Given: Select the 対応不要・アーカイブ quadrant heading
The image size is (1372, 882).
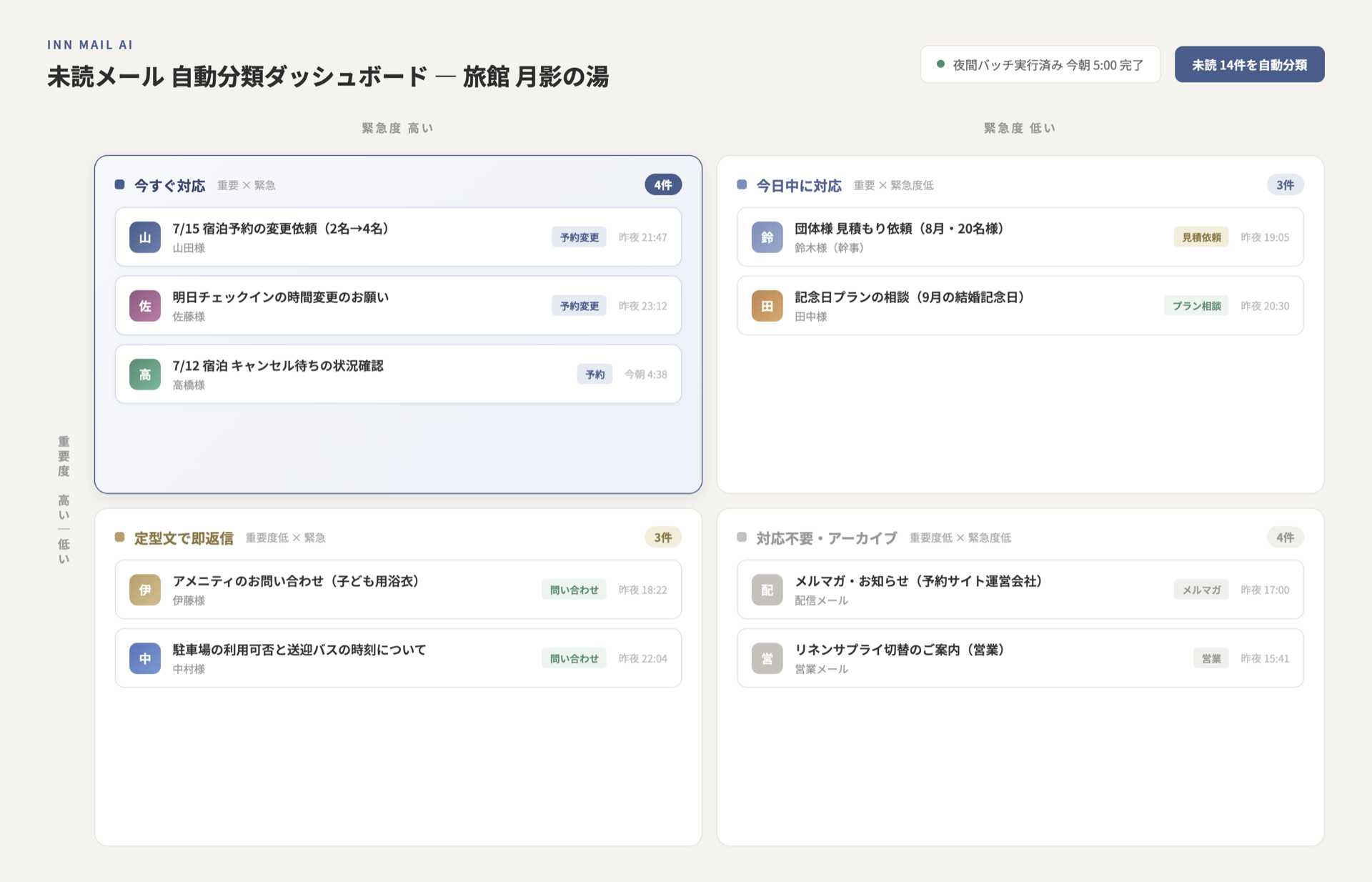Looking at the screenshot, I should (827, 537).
